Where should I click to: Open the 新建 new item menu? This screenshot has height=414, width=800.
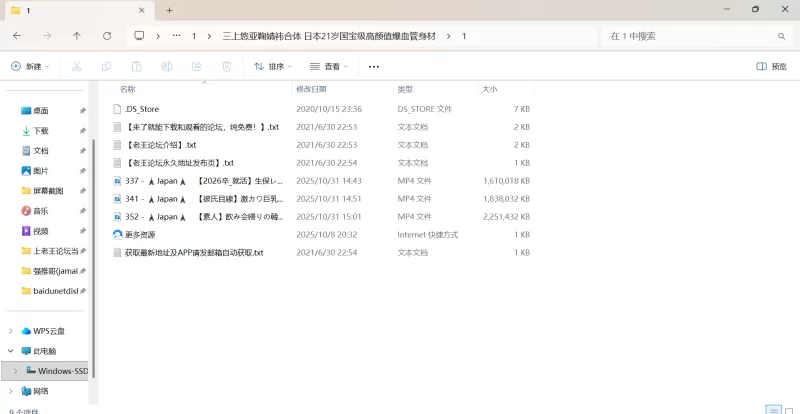click(28, 67)
